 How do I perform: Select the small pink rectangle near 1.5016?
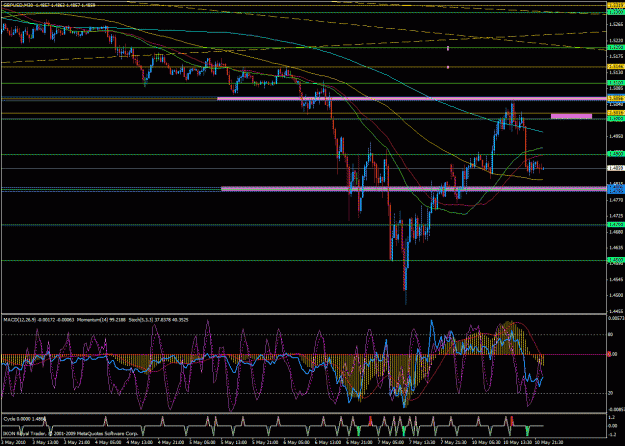571,116
